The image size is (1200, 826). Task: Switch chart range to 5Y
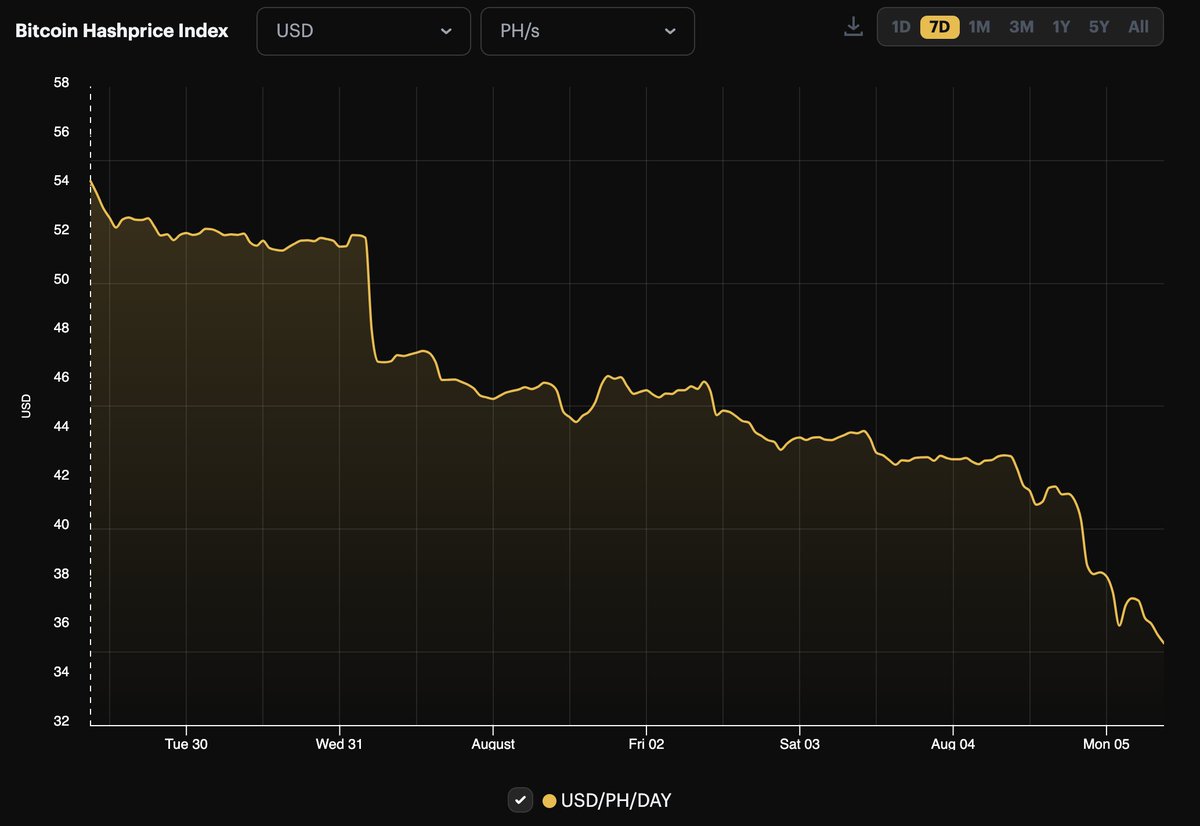click(1099, 27)
